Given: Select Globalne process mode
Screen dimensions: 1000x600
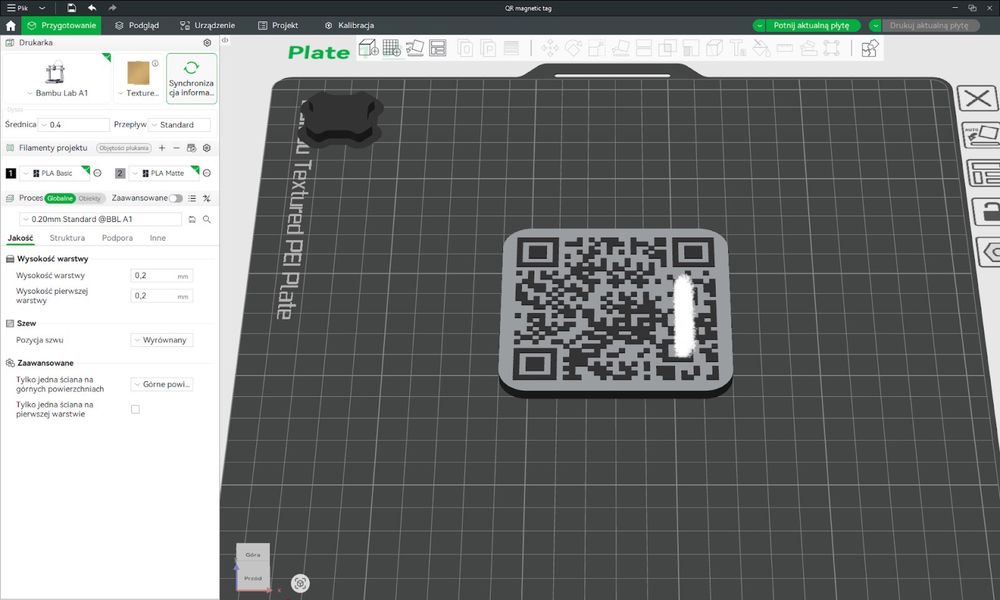Looking at the screenshot, I should 60,198.
